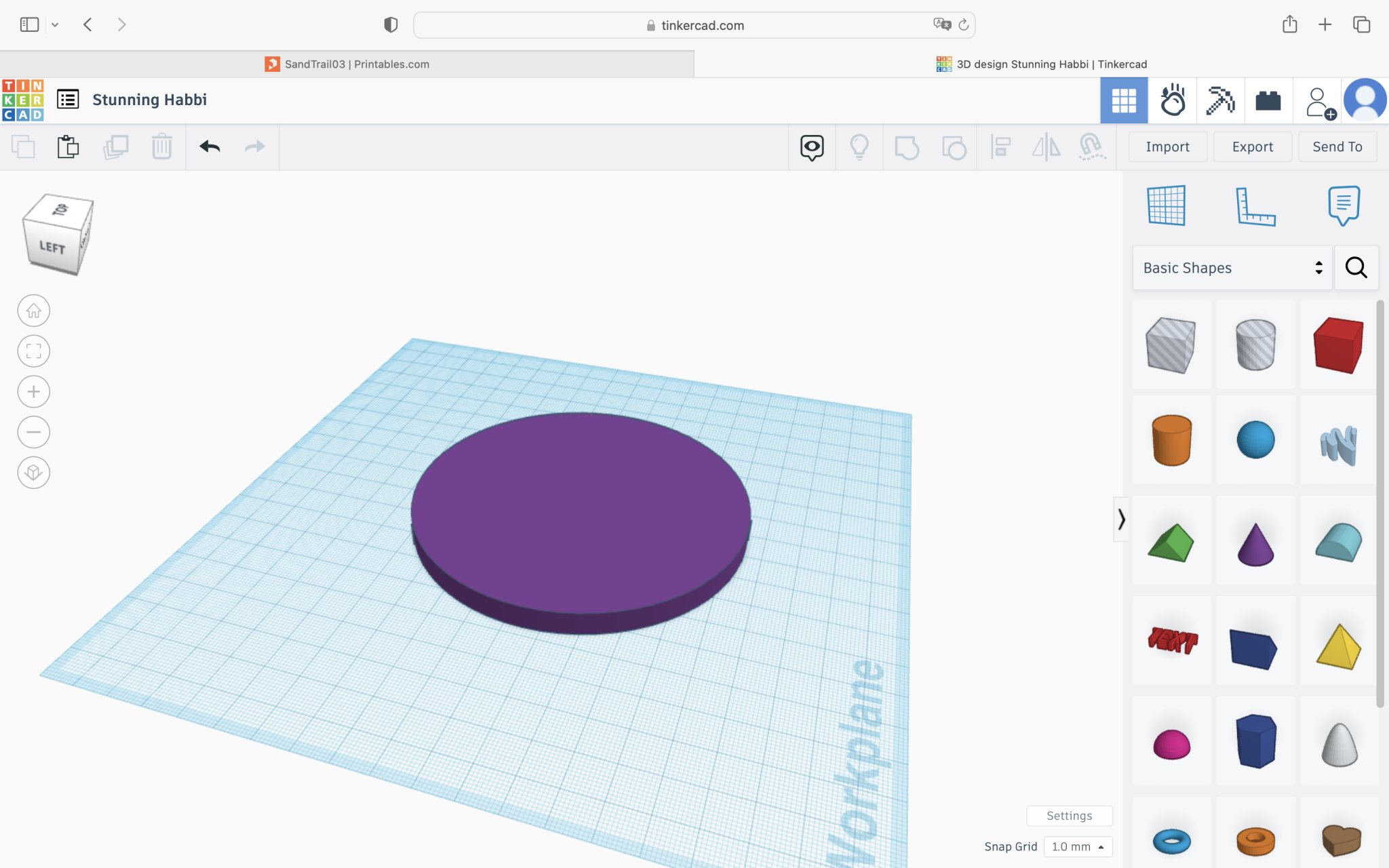Click the Export button

pyautogui.click(x=1252, y=146)
